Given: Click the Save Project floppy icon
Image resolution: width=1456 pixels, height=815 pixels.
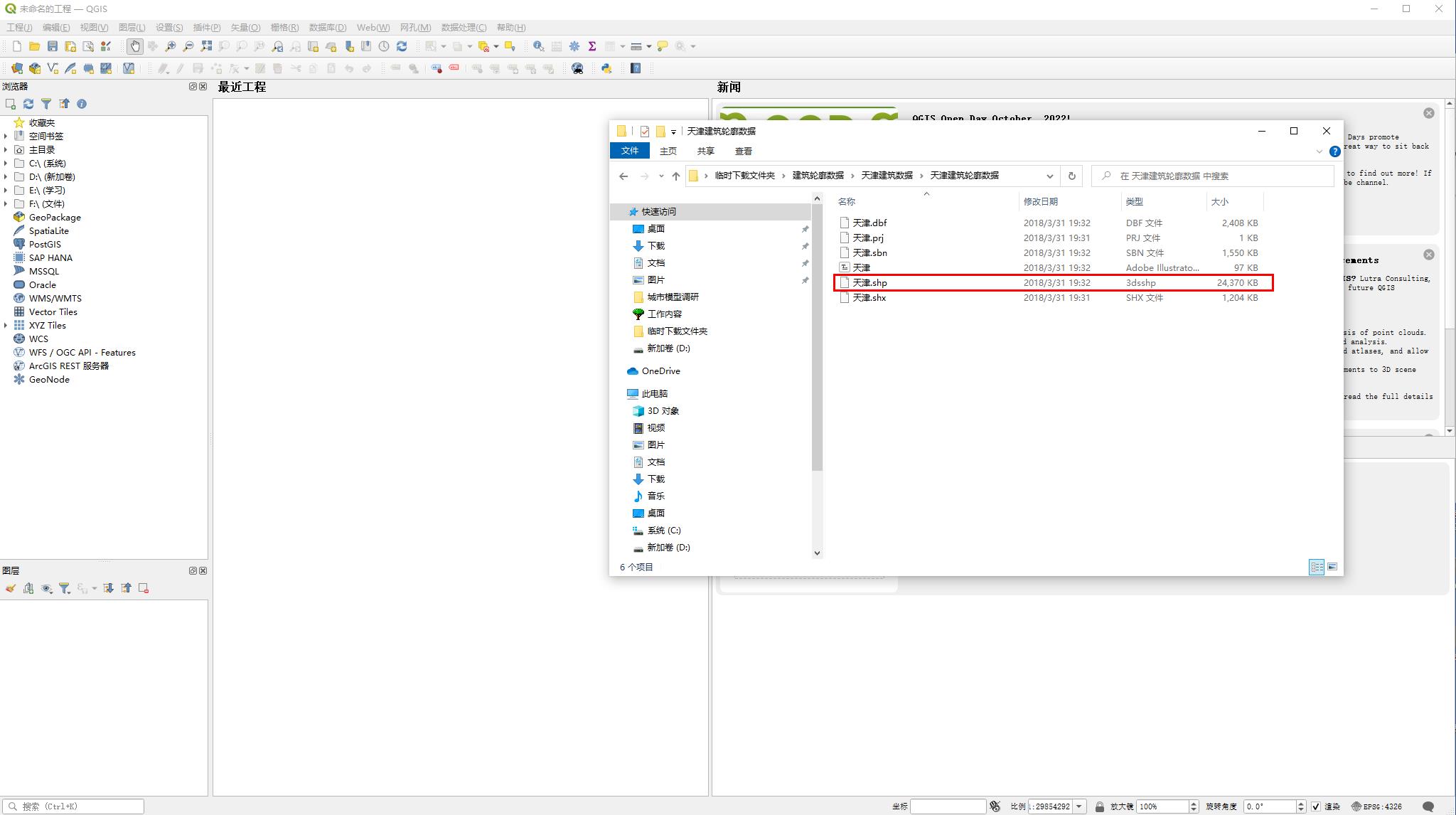Looking at the screenshot, I should coord(52,46).
